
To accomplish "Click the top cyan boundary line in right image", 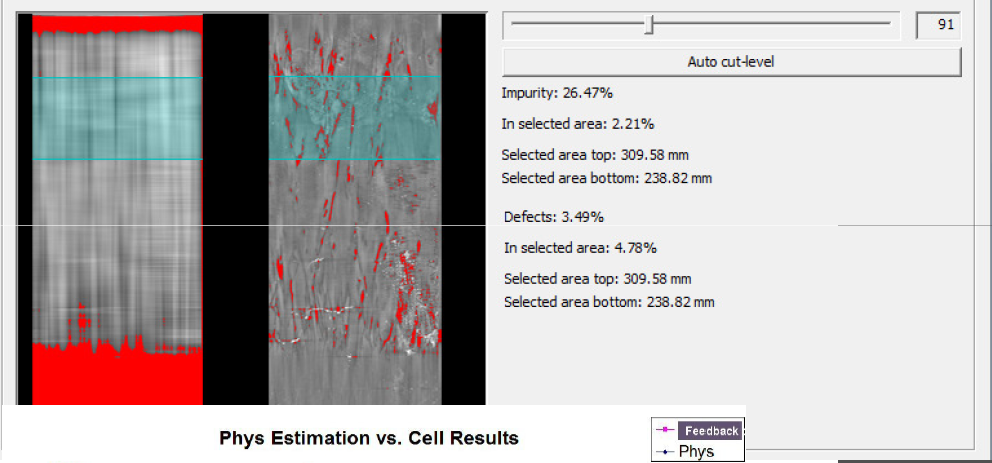I will pyautogui.click(x=355, y=77).
